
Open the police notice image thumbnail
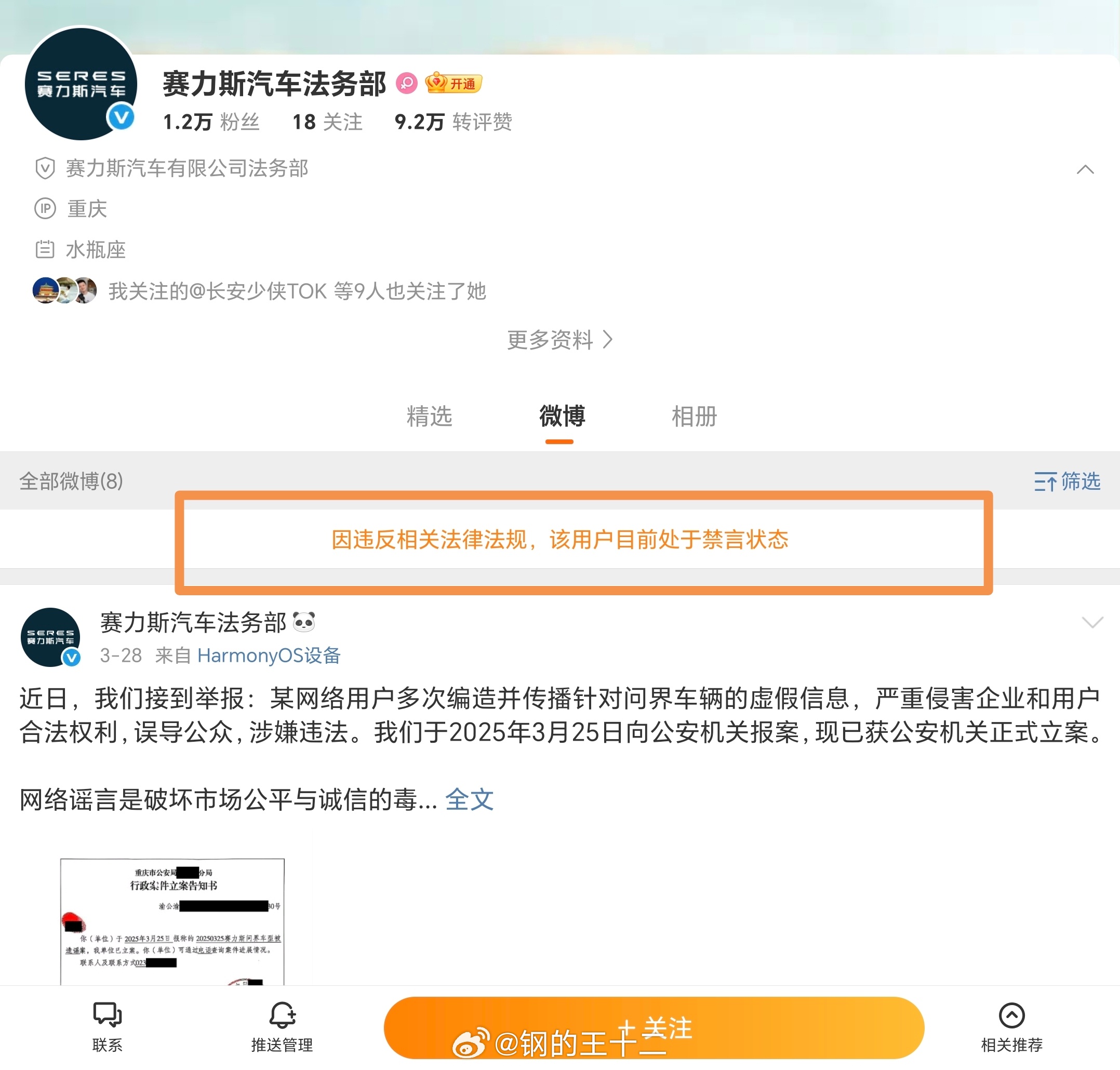(x=172, y=921)
